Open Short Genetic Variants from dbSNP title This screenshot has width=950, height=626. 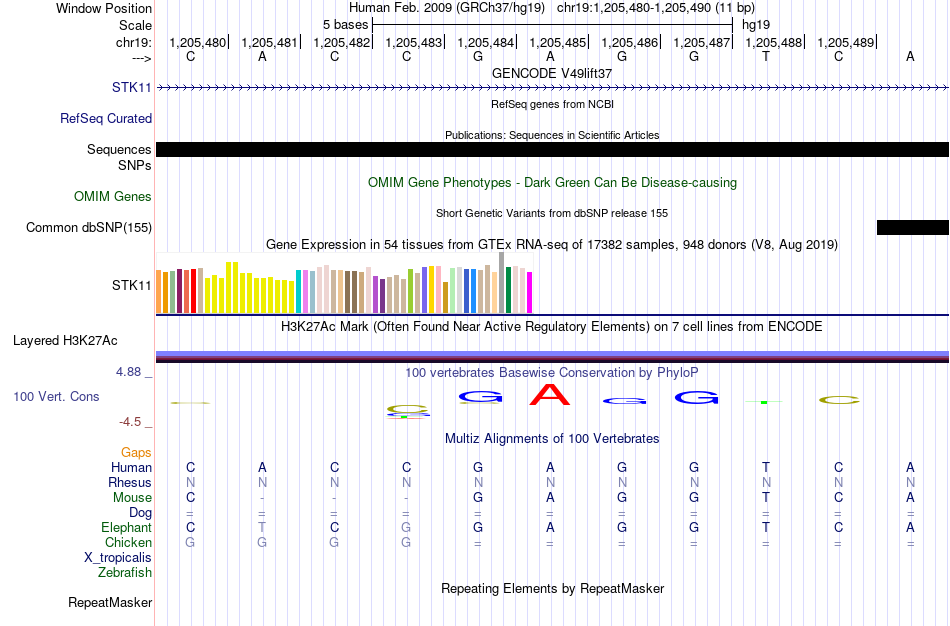tap(552, 213)
